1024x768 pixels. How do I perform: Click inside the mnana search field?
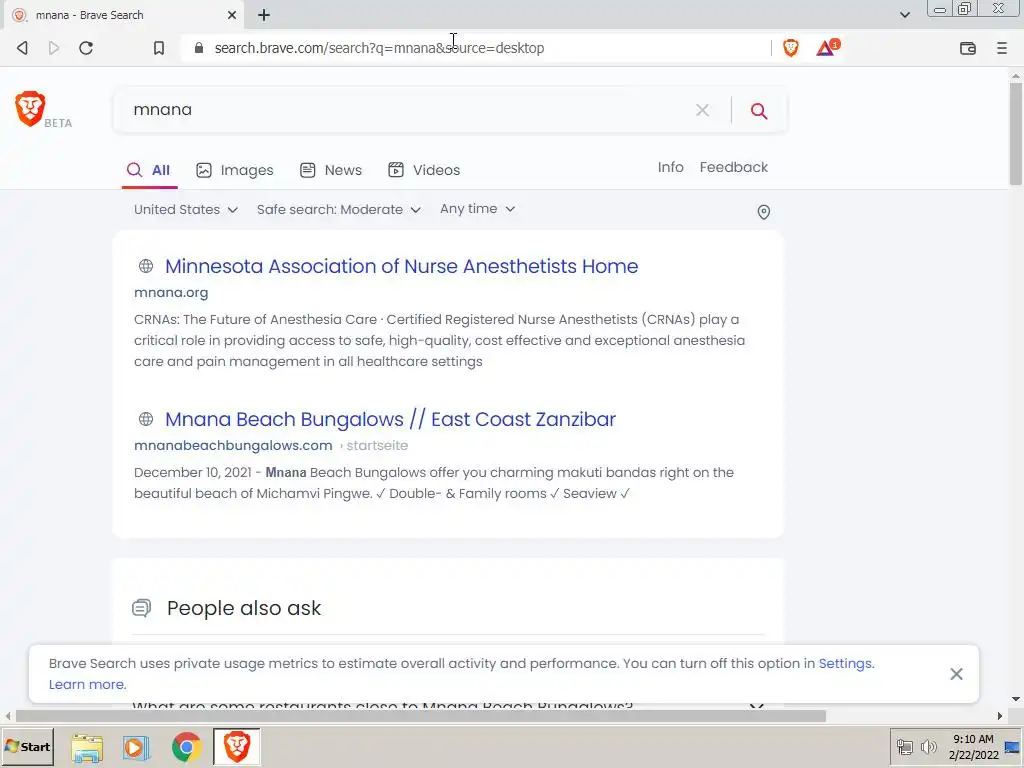405,110
